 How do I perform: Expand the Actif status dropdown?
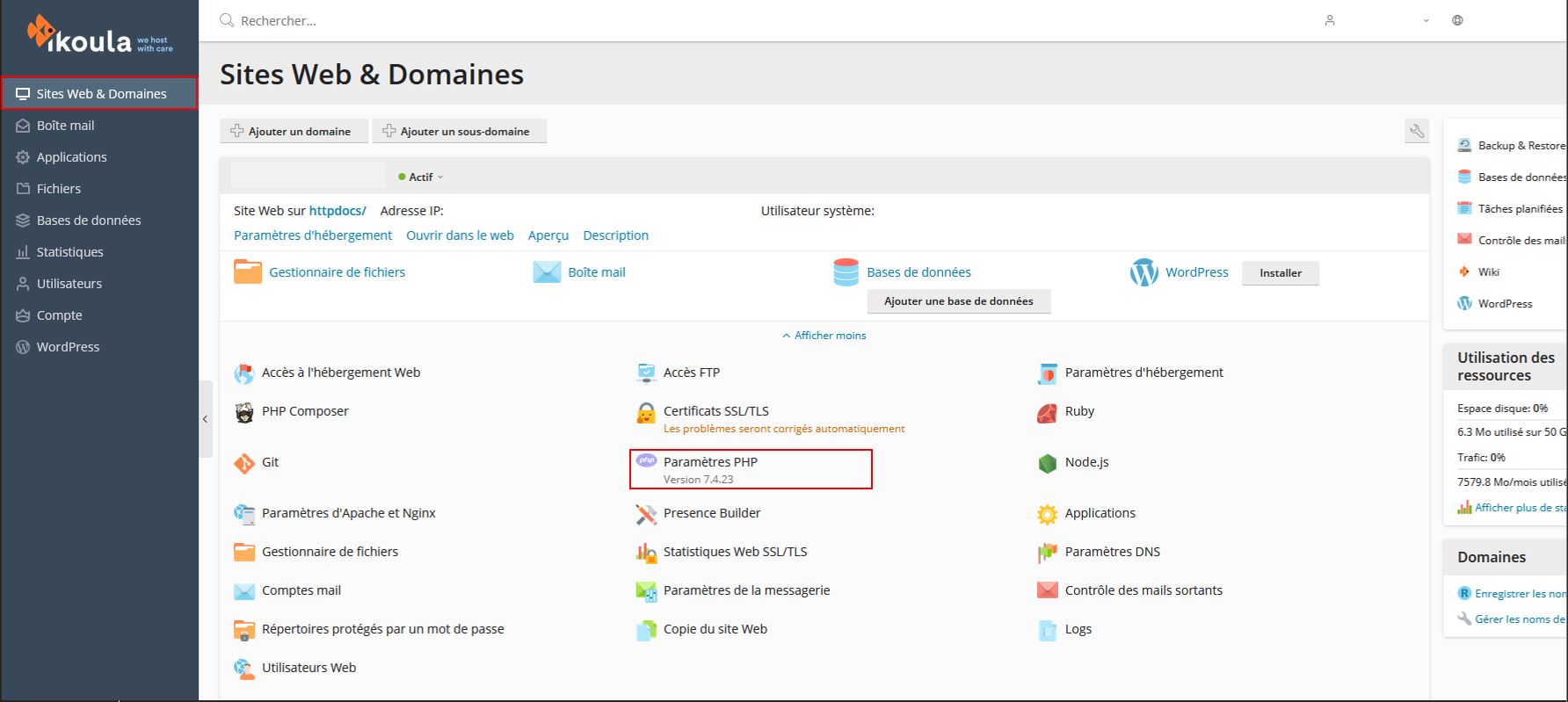pos(421,177)
